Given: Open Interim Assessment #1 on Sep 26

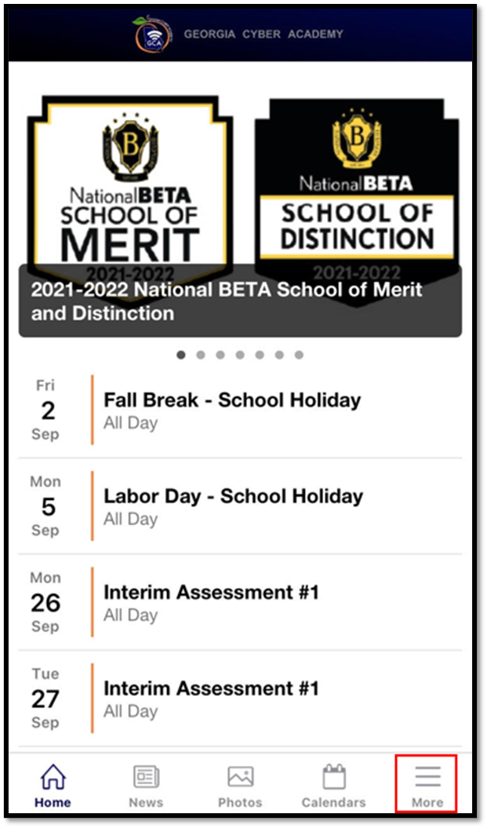Looking at the screenshot, I should [x=240, y=603].
